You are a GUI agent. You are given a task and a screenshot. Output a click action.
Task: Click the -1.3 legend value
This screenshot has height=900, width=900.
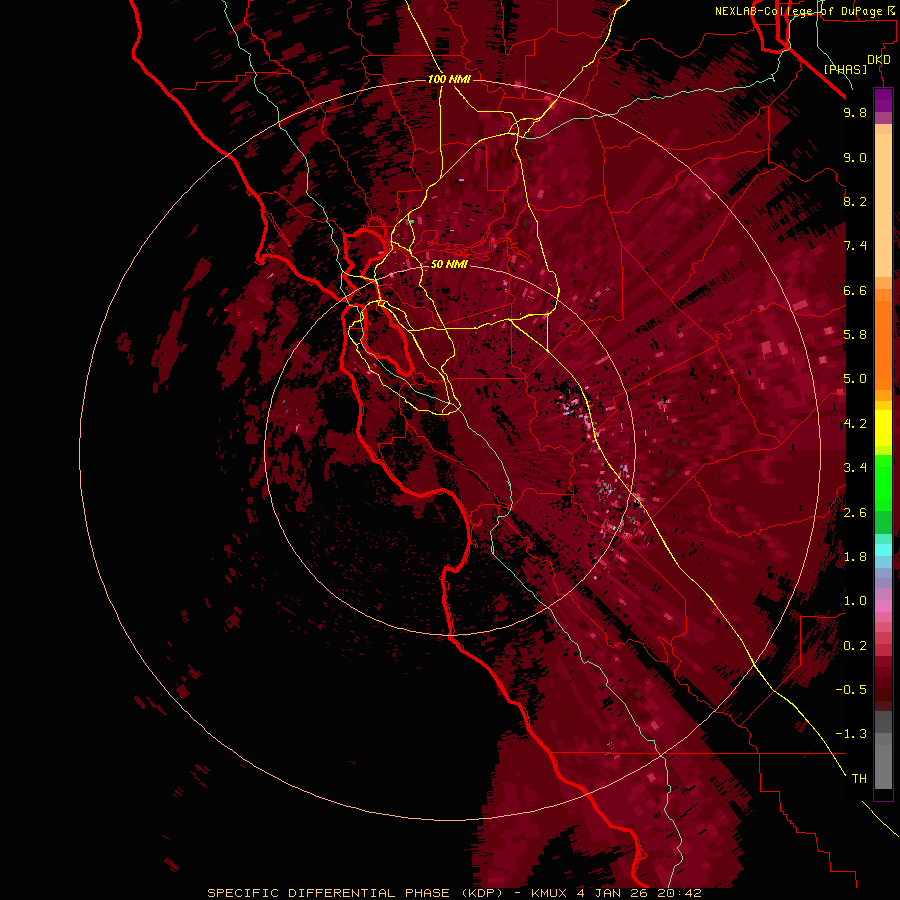point(851,734)
